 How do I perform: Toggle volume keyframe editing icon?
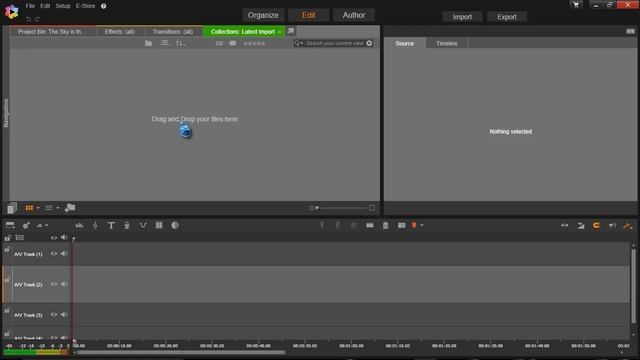click(612, 225)
